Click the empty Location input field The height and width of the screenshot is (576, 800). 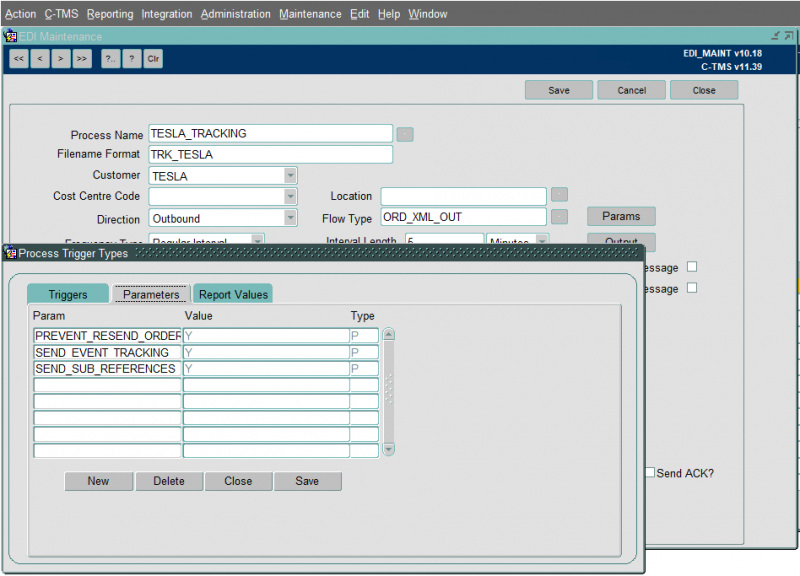tap(463, 196)
